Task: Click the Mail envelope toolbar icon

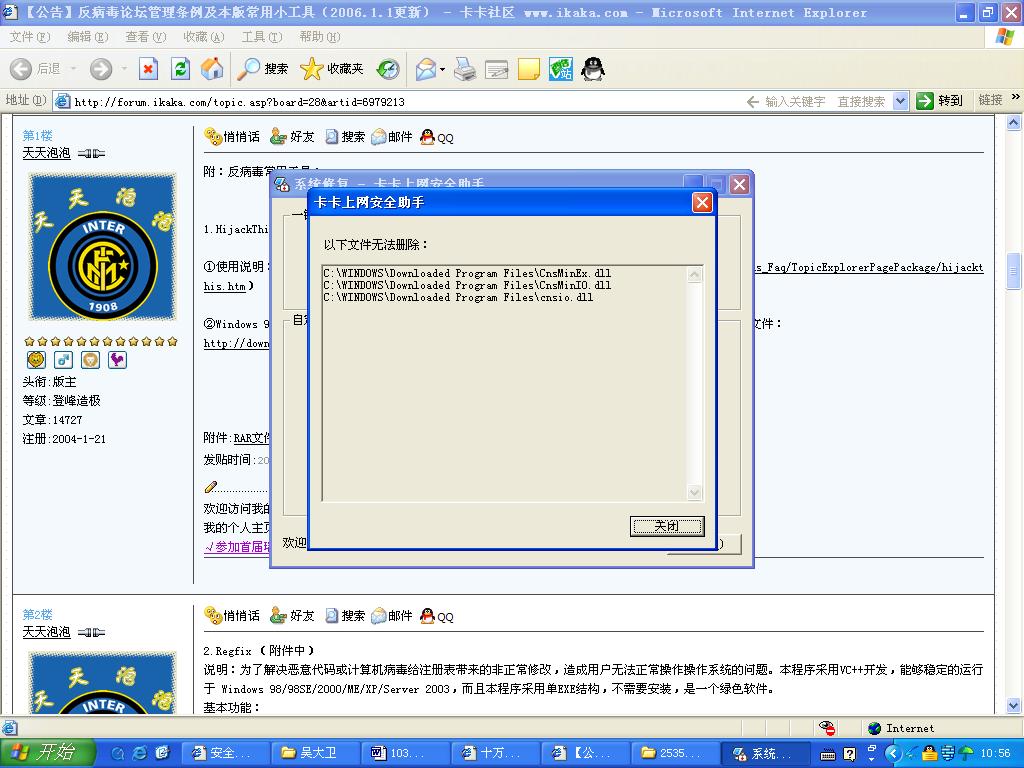Action: tap(426, 69)
